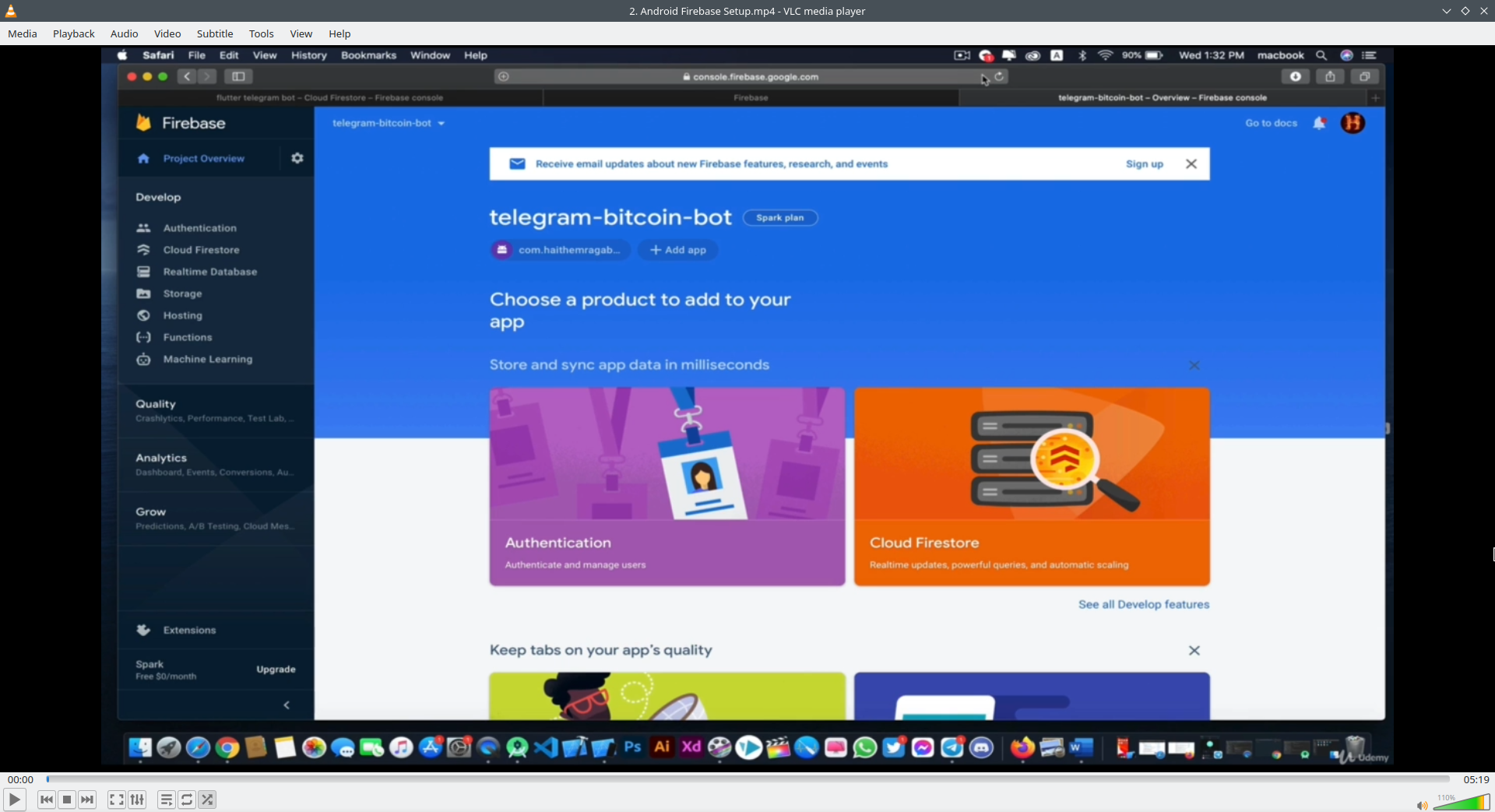Open VLC extended settings

tap(137, 800)
